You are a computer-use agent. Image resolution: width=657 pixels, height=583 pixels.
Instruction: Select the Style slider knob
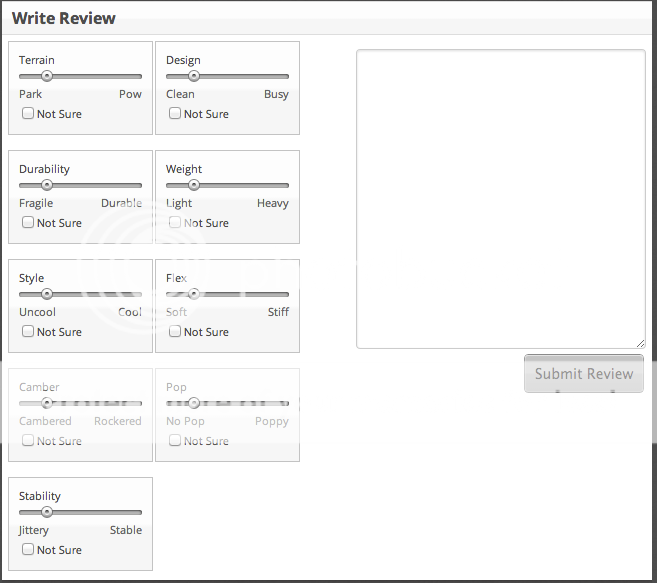pos(46,294)
